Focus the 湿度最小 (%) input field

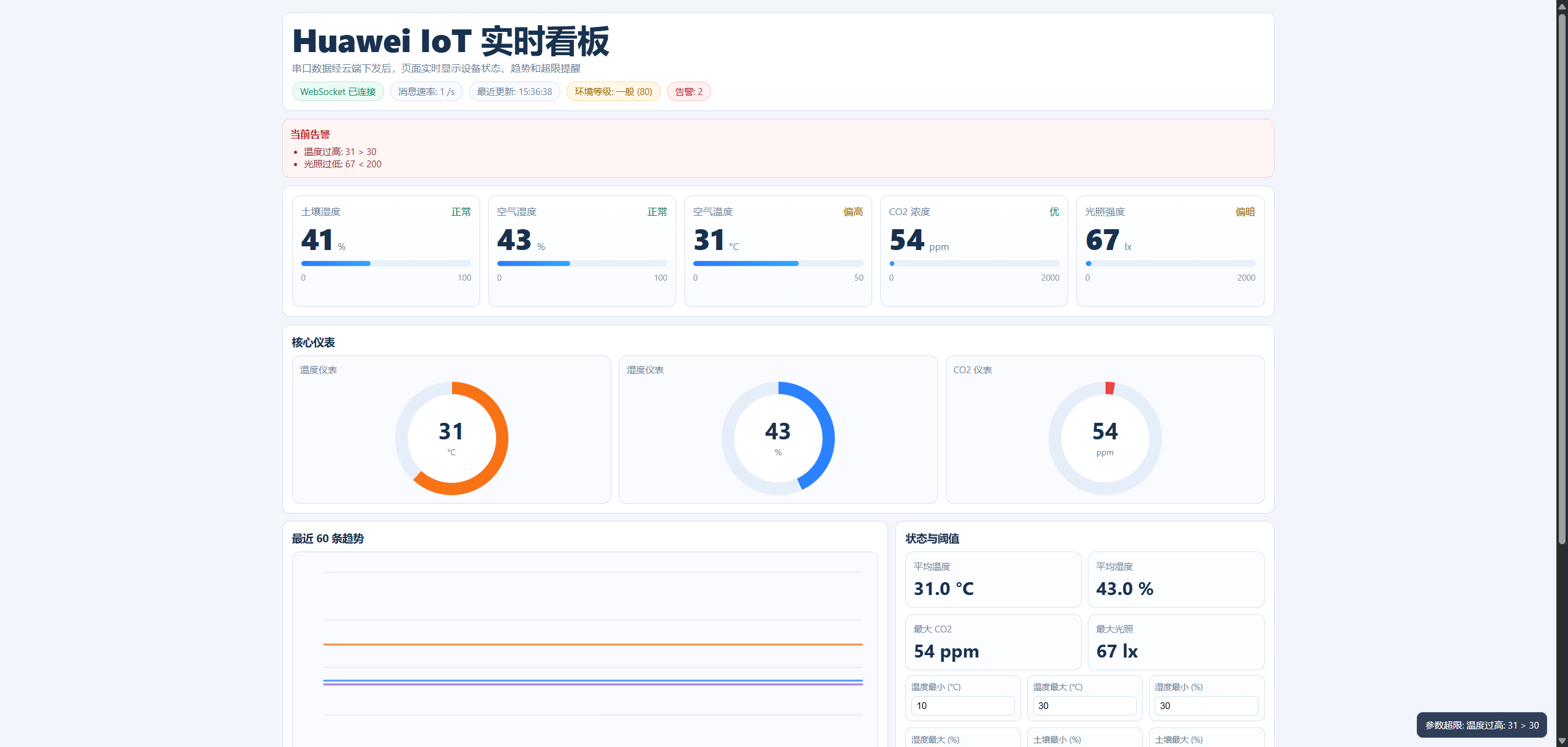[1206, 705]
